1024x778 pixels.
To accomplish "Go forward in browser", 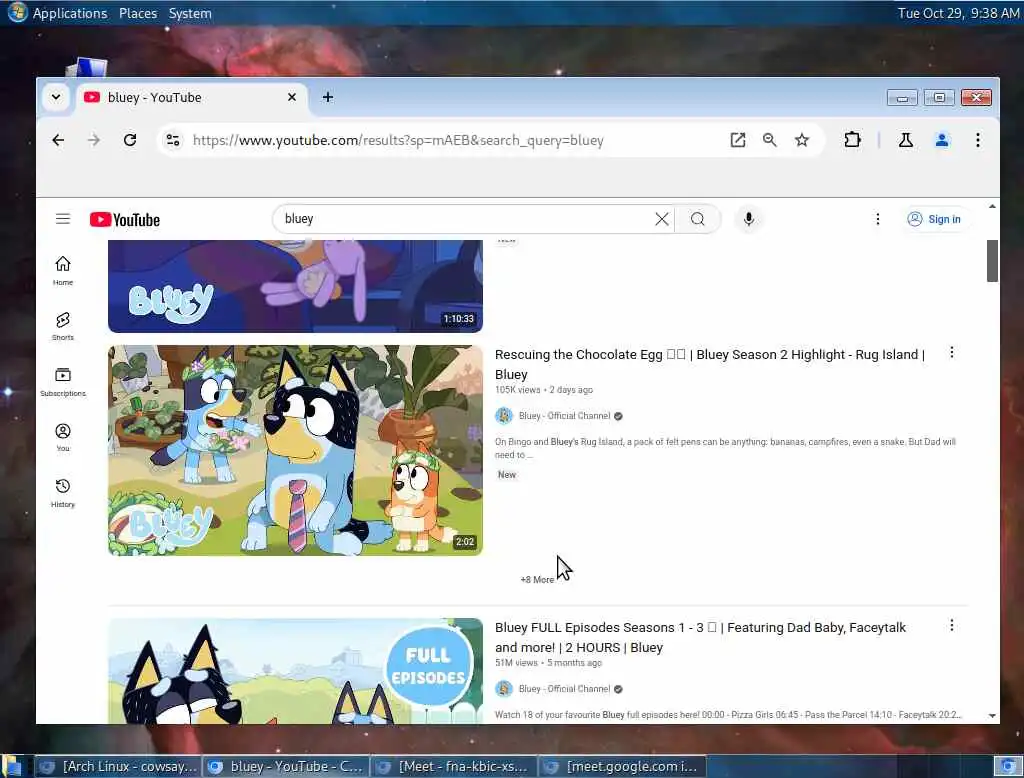I will 94,140.
